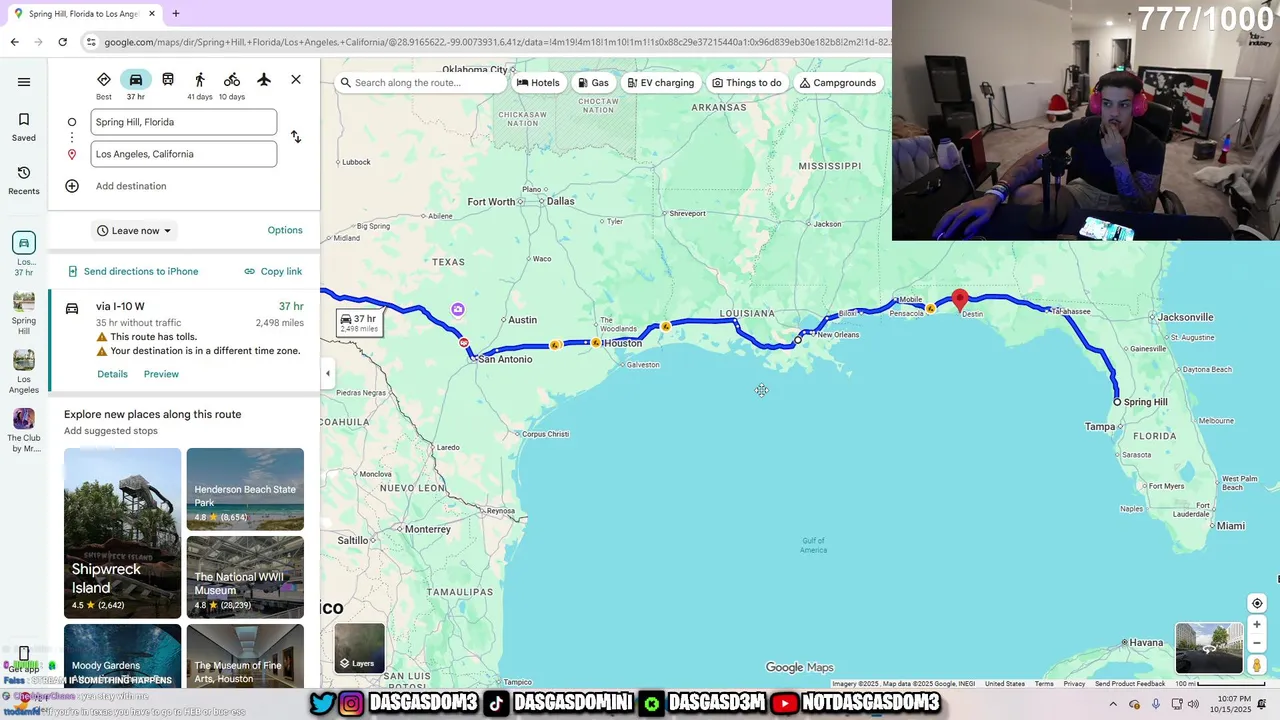Open the Henderson Beach State Park card
1280x720 pixels.
[245, 489]
